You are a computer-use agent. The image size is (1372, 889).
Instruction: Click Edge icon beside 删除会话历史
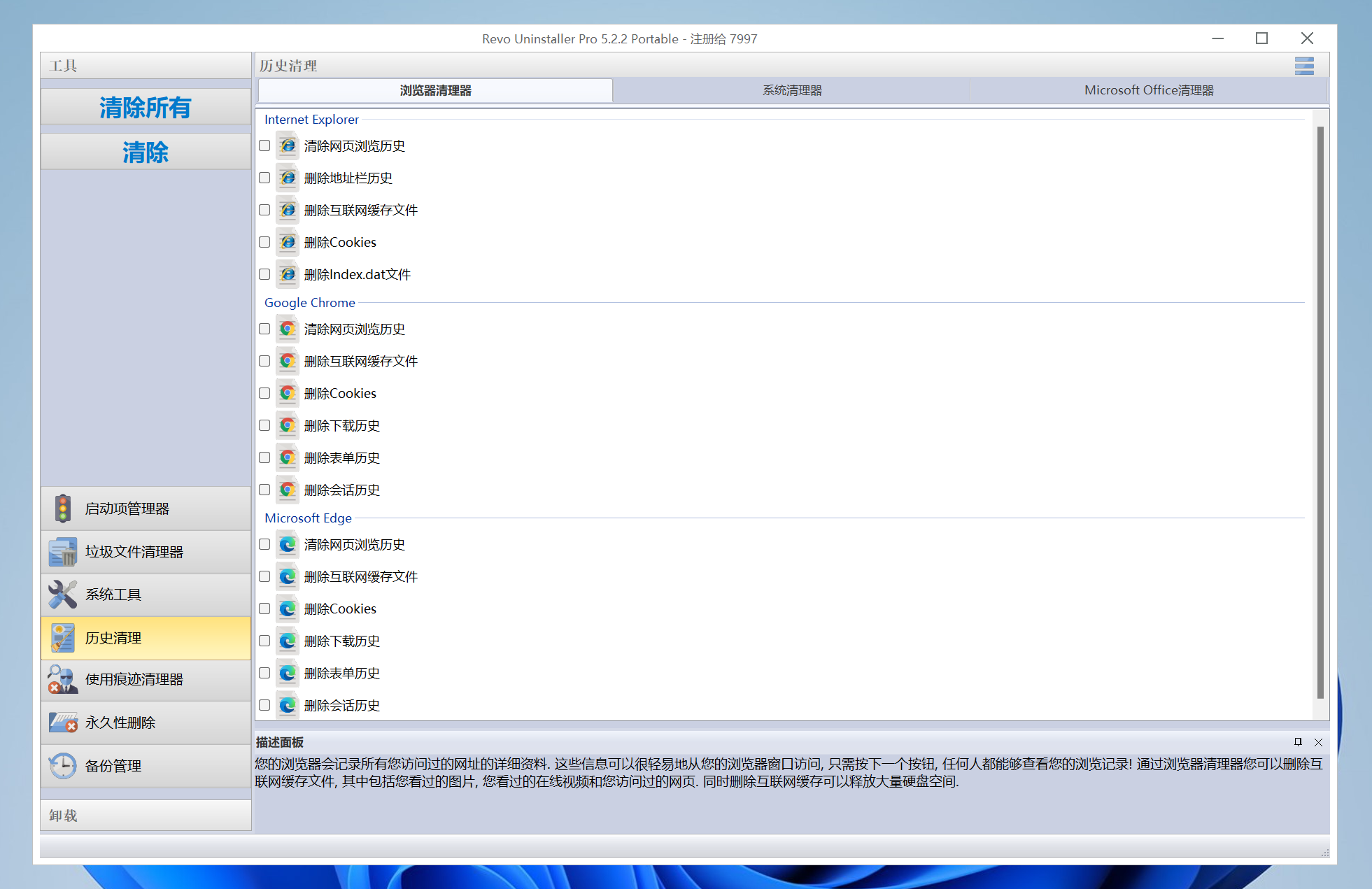(288, 705)
